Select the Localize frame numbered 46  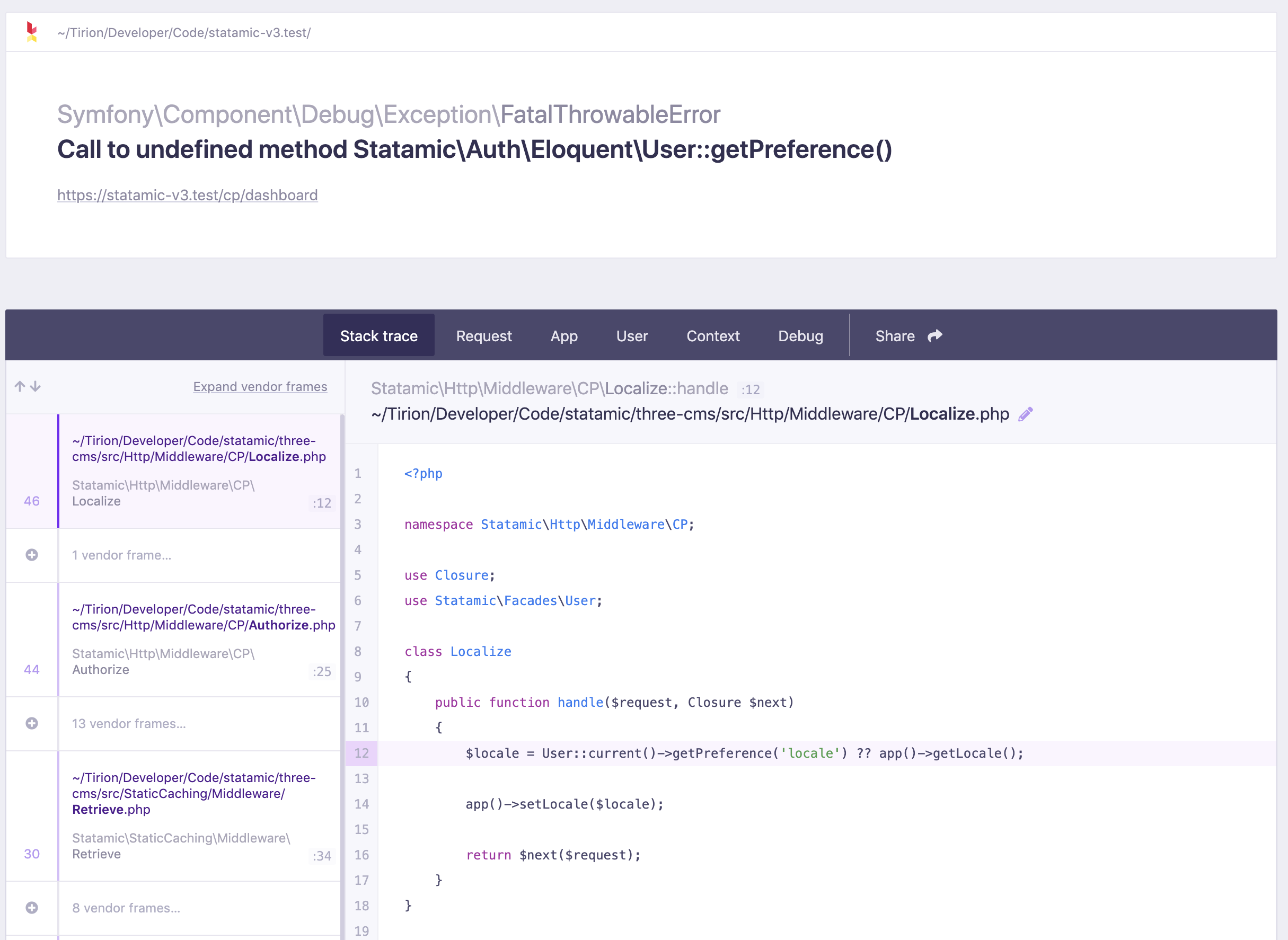[x=199, y=471]
